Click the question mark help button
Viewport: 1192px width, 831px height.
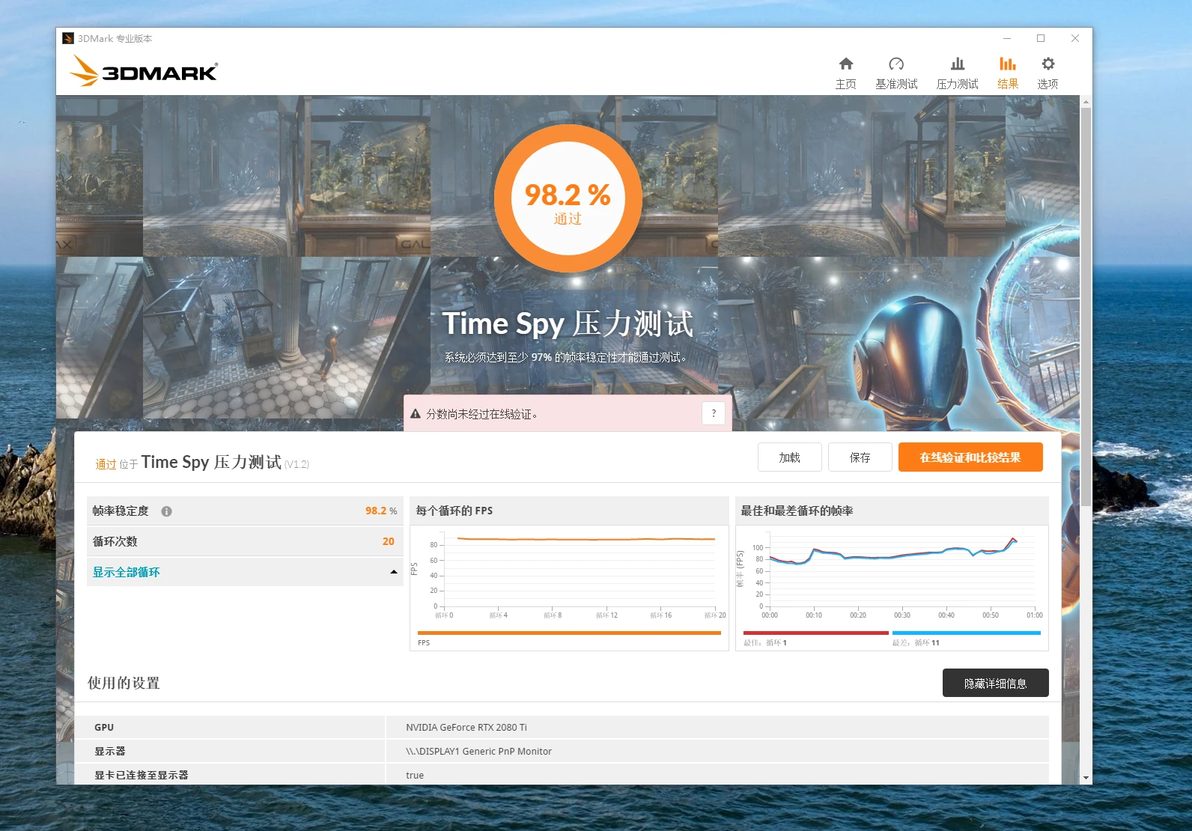(713, 414)
